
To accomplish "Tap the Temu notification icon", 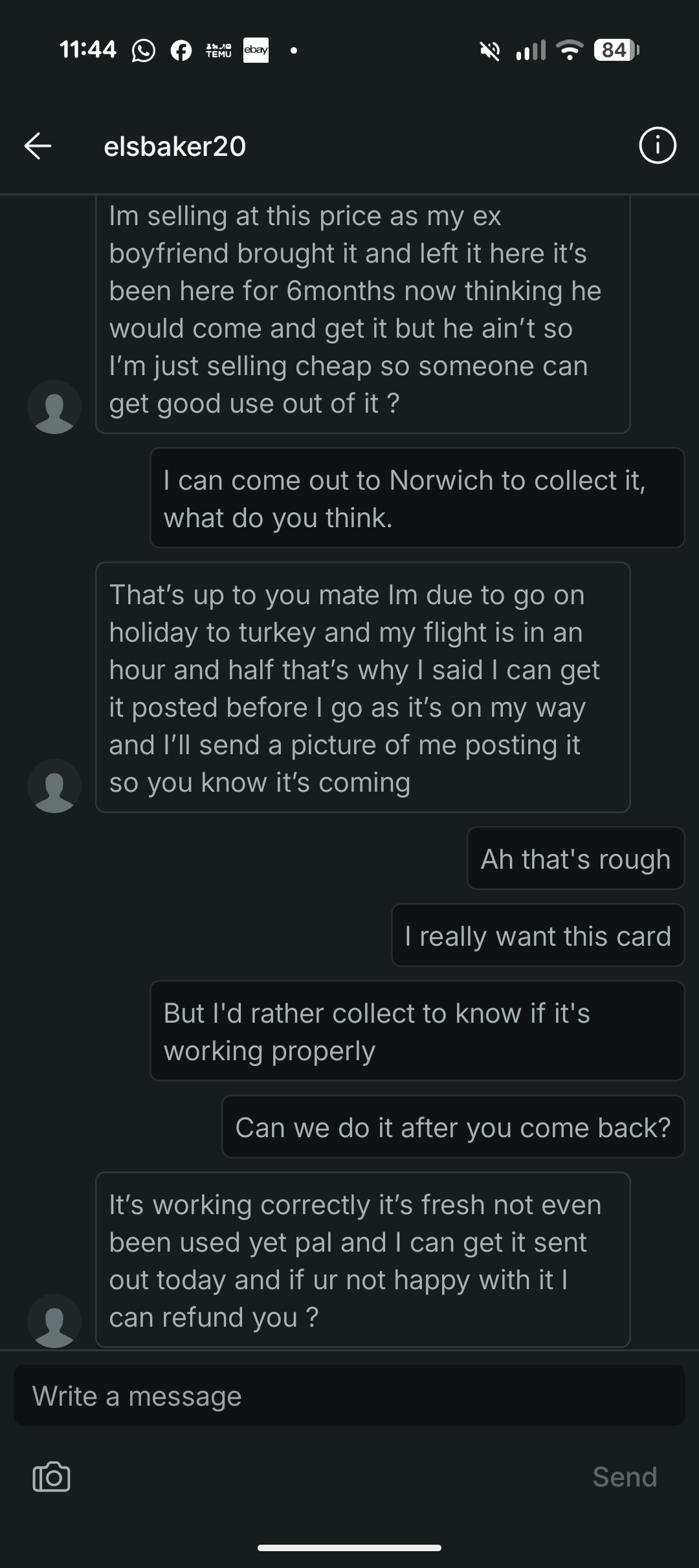I will tap(218, 50).
